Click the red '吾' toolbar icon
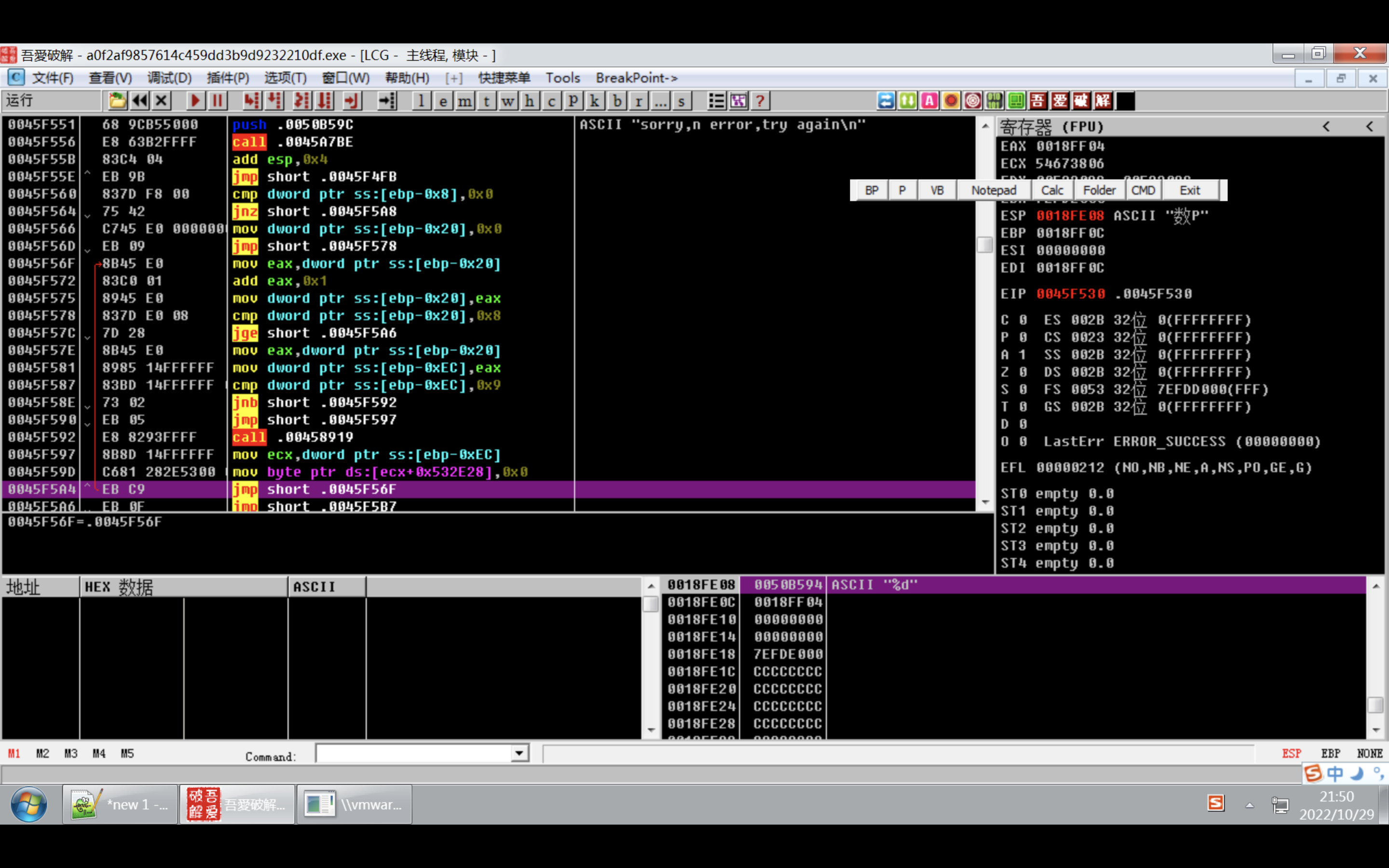This screenshot has width=1389, height=868. [x=1038, y=101]
